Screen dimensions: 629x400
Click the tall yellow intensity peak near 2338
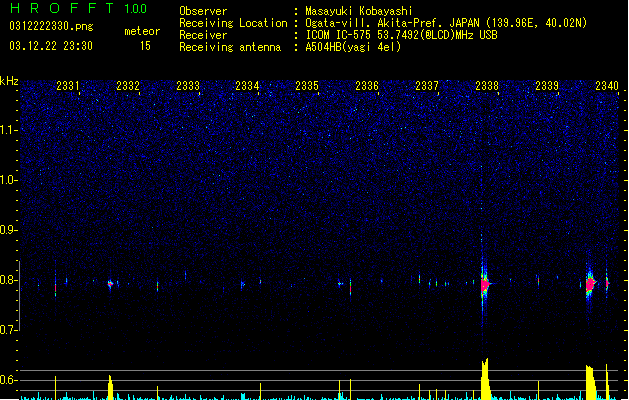click(x=485, y=379)
